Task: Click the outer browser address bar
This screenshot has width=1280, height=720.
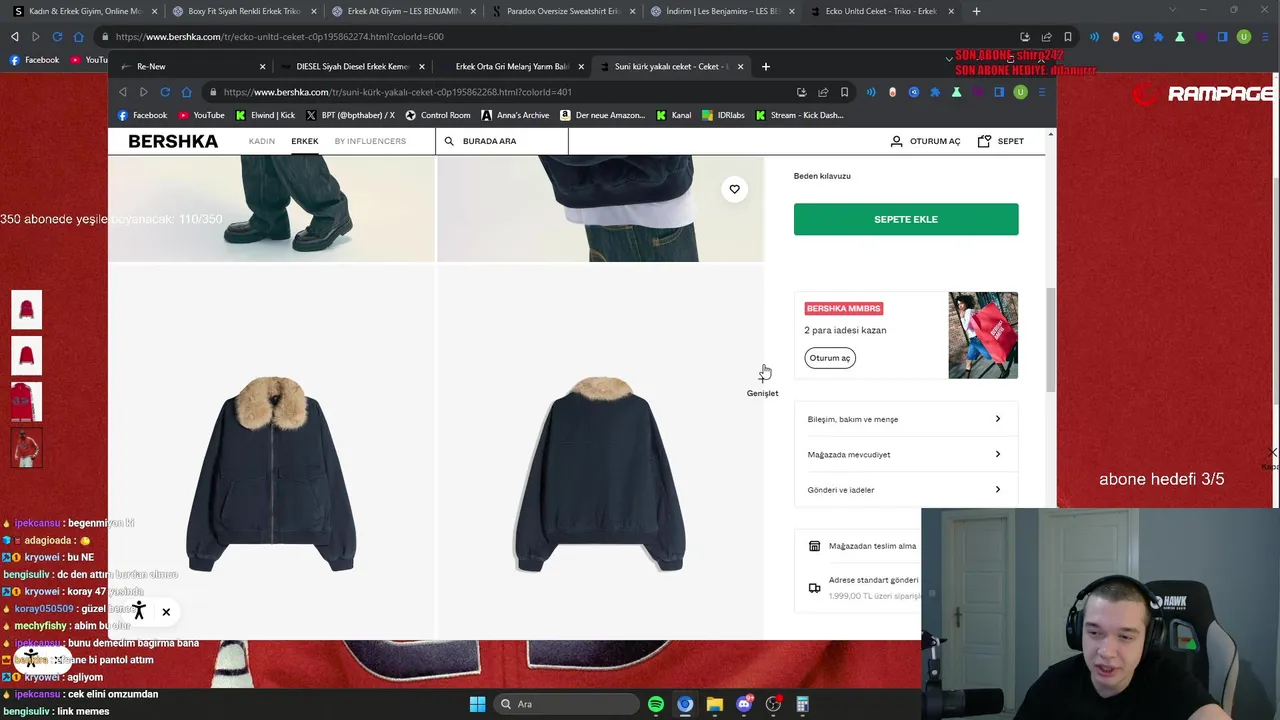Action: (x=560, y=37)
